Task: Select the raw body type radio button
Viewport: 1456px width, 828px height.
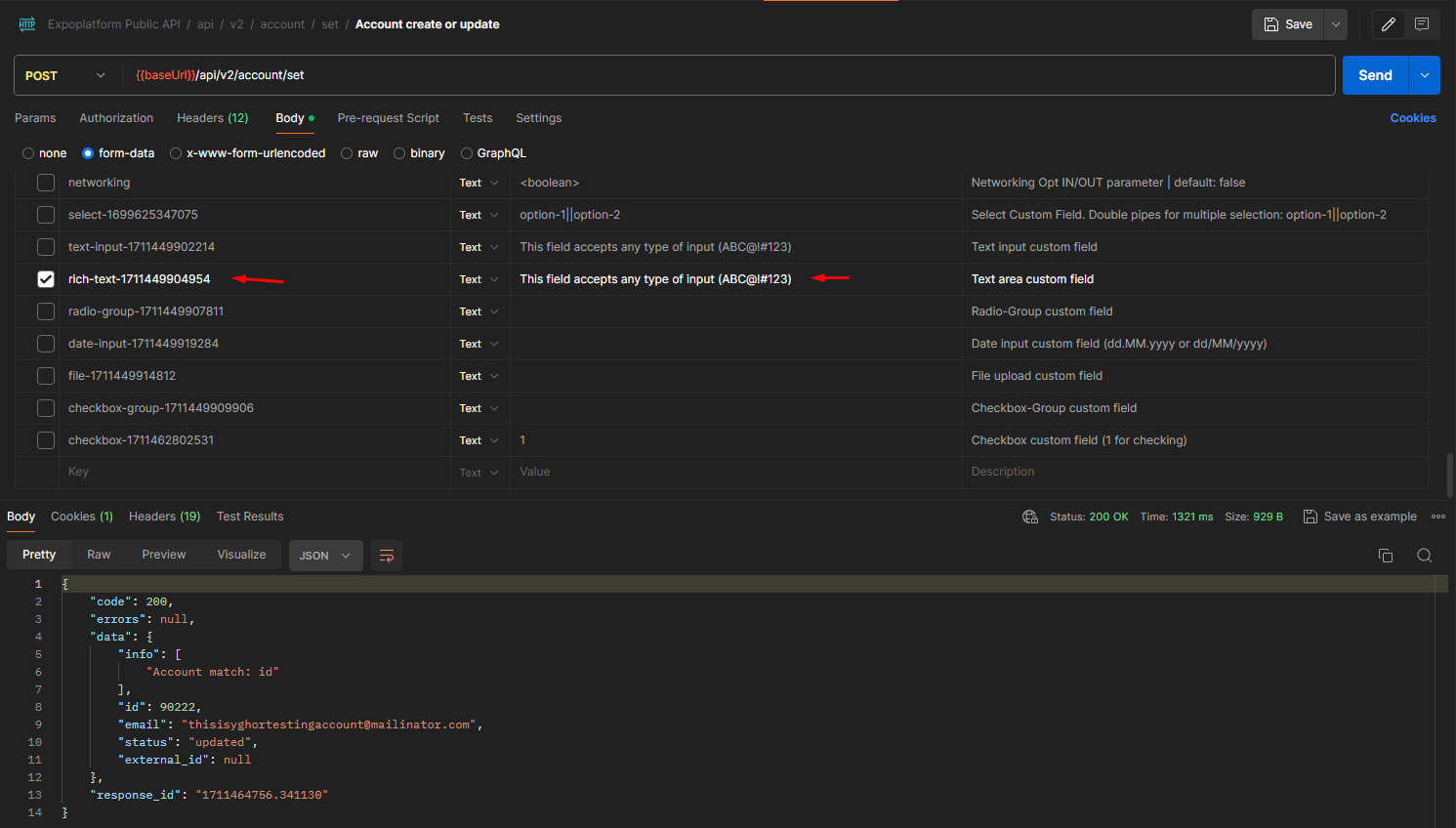Action: [347, 153]
